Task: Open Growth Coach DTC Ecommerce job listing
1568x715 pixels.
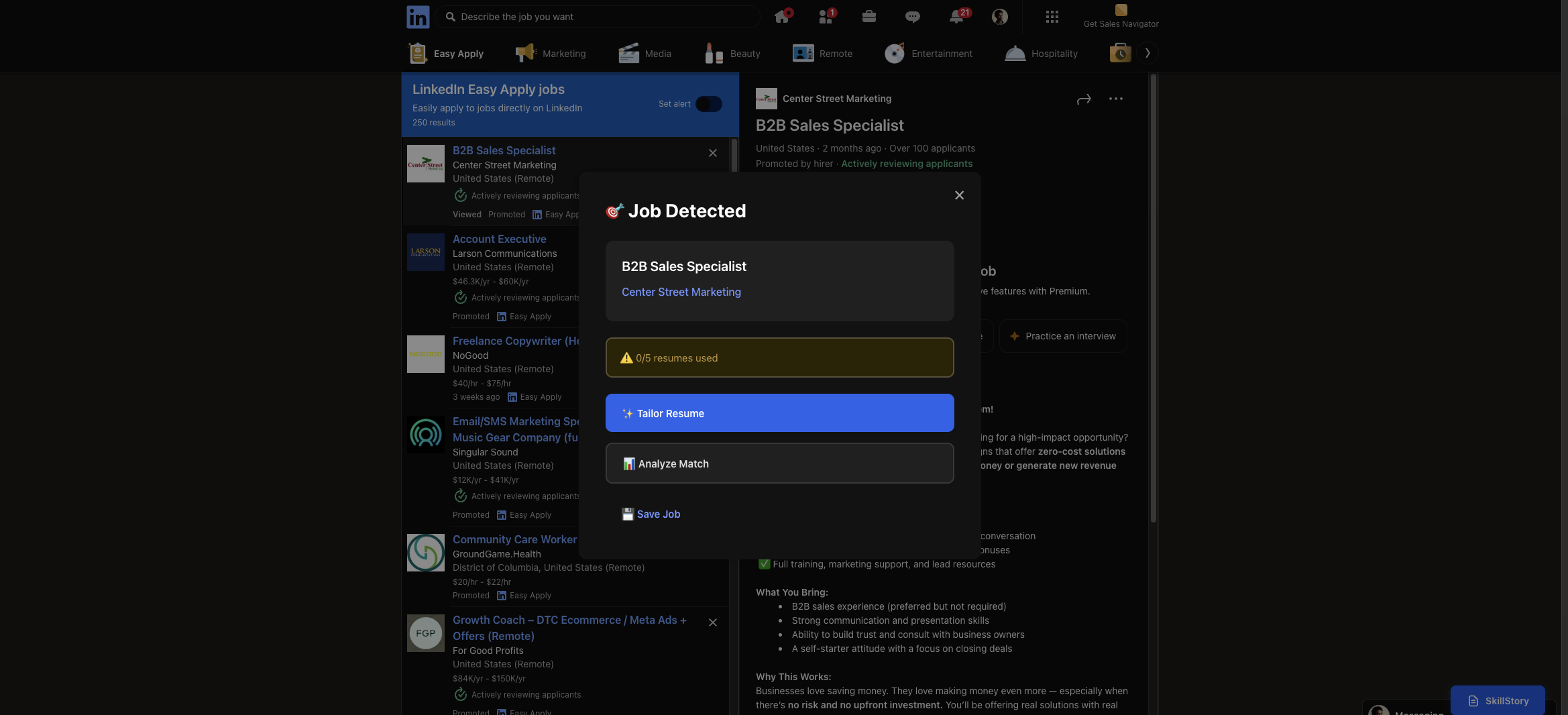Action: tap(569, 628)
